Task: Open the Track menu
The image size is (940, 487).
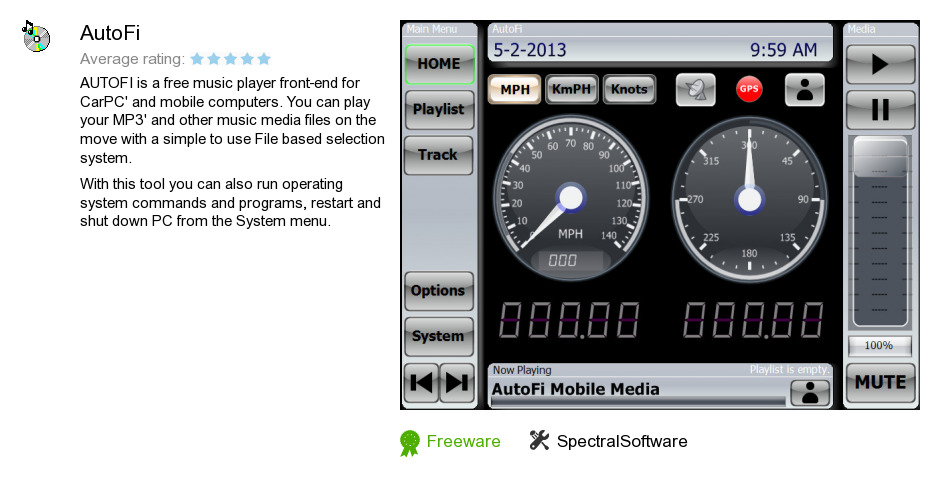Action: point(438,155)
